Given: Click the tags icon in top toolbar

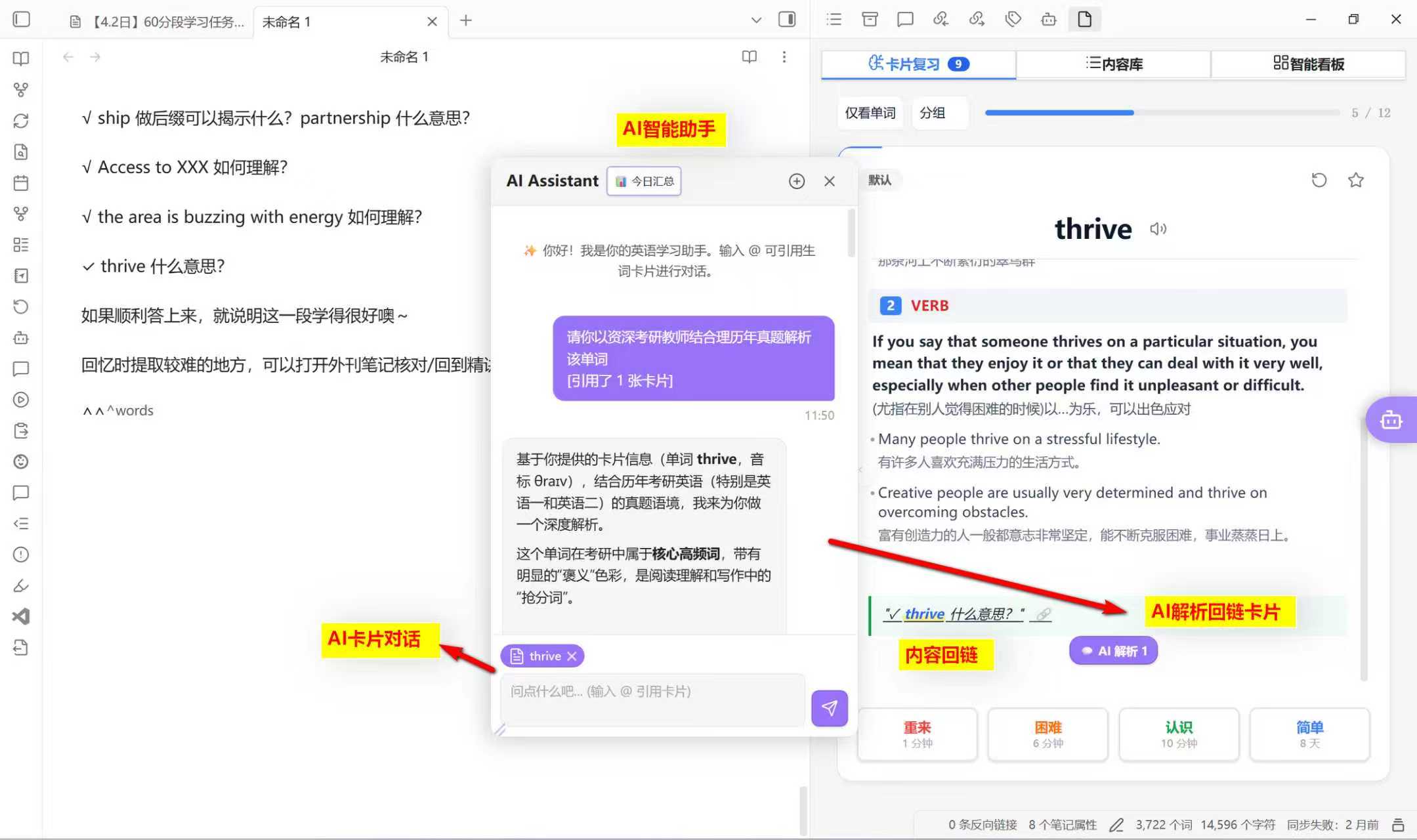Looking at the screenshot, I should click(1013, 20).
